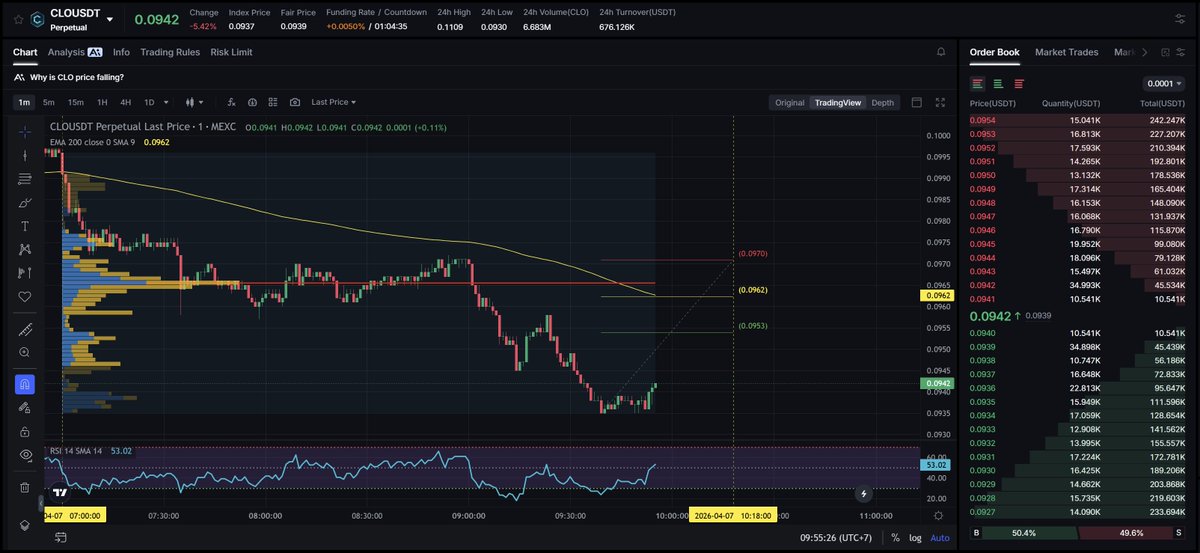
Task: Click the magnet mode tool
Action: [x=25, y=384]
